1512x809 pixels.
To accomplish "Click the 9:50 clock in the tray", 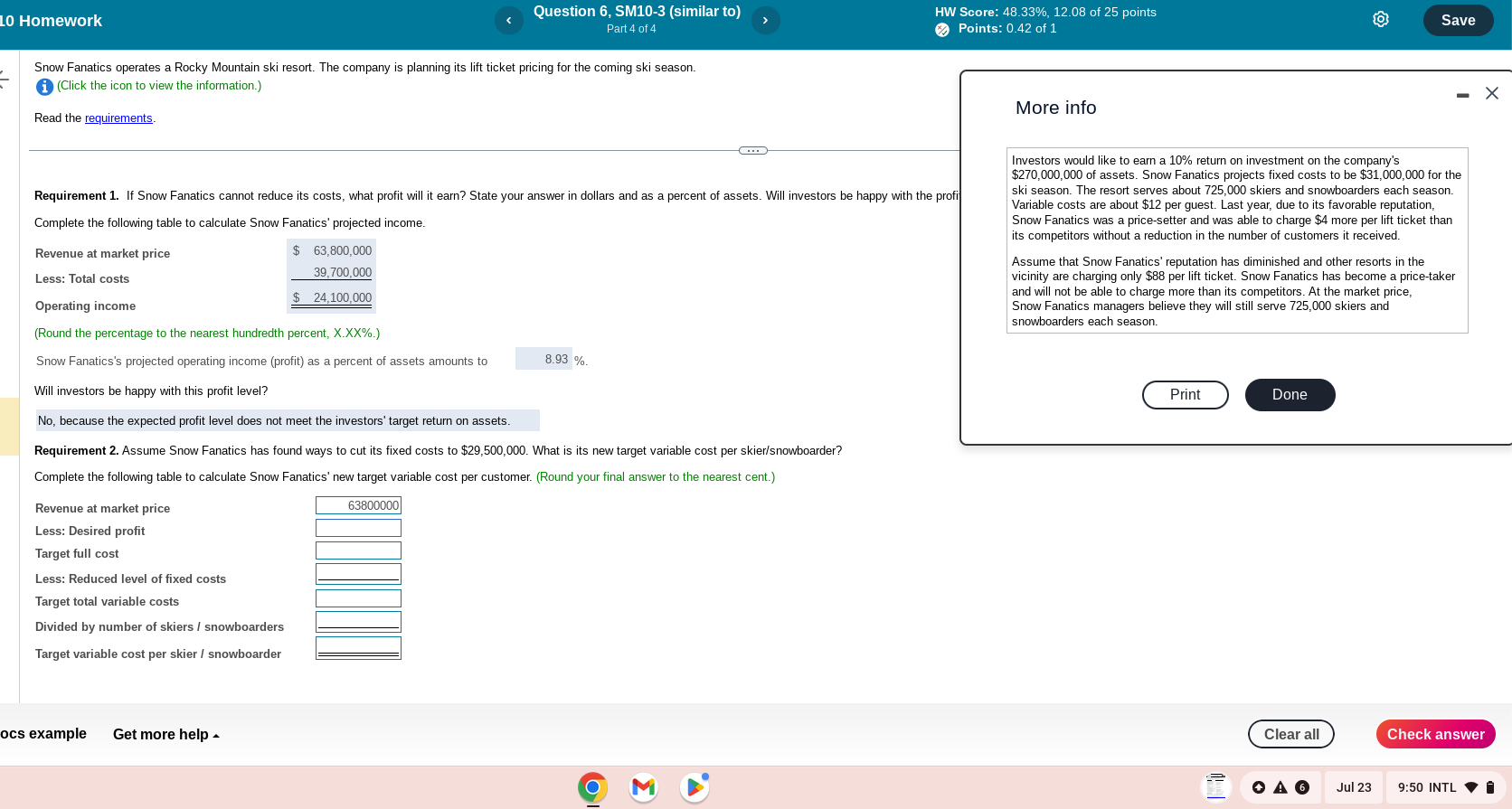I will coord(1410,787).
